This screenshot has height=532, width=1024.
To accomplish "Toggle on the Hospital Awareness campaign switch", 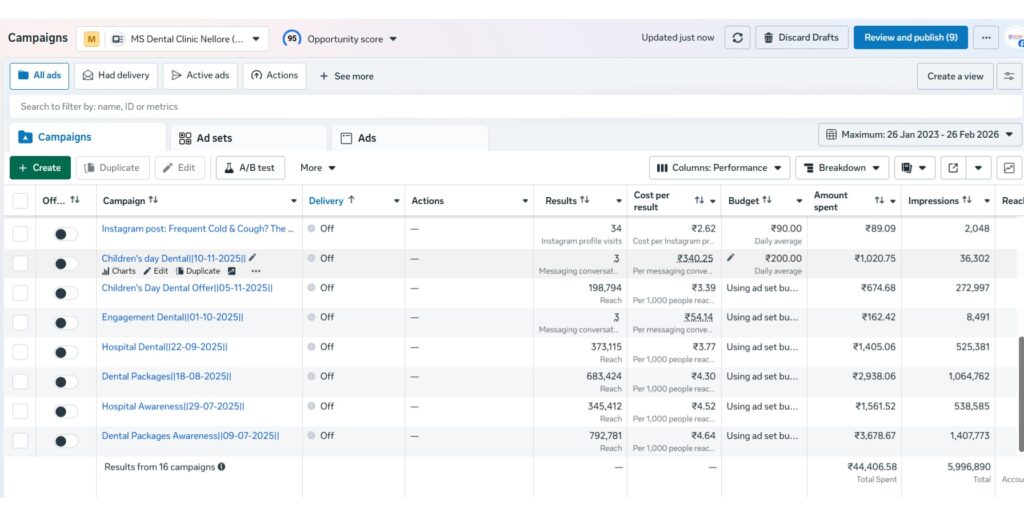I will pyautogui.click(x=65, y=411).
